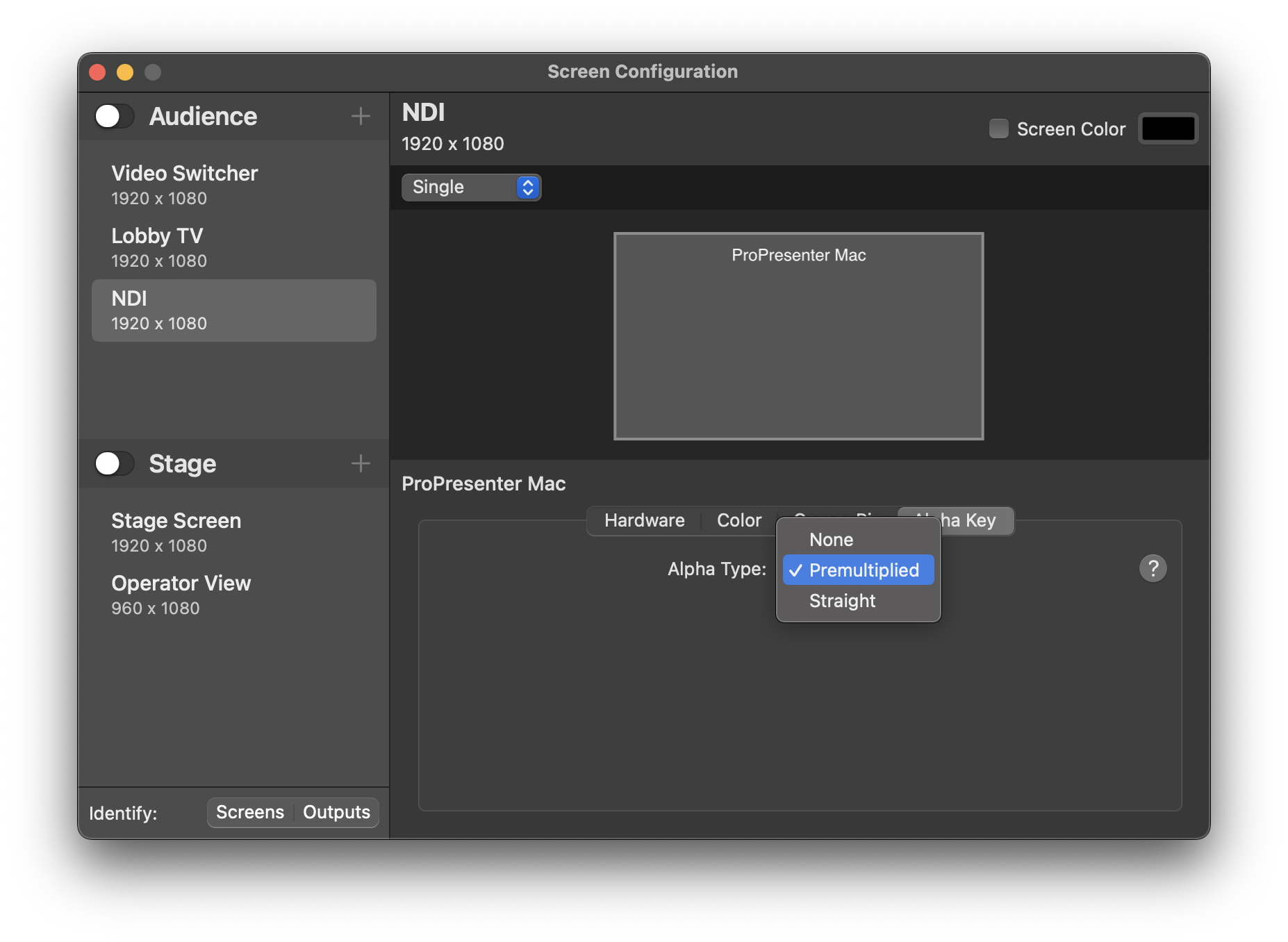Viewport: 1288px width, 942px height.
Task: Open the help question mark button
Action: [x=1153, y=568]
